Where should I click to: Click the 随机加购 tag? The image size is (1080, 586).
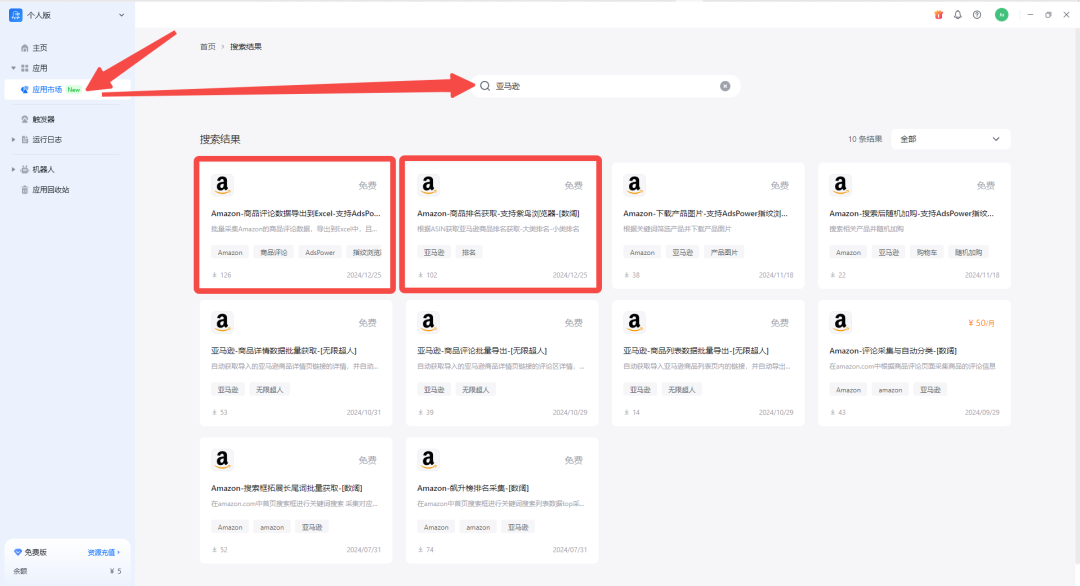pos(968,253)
